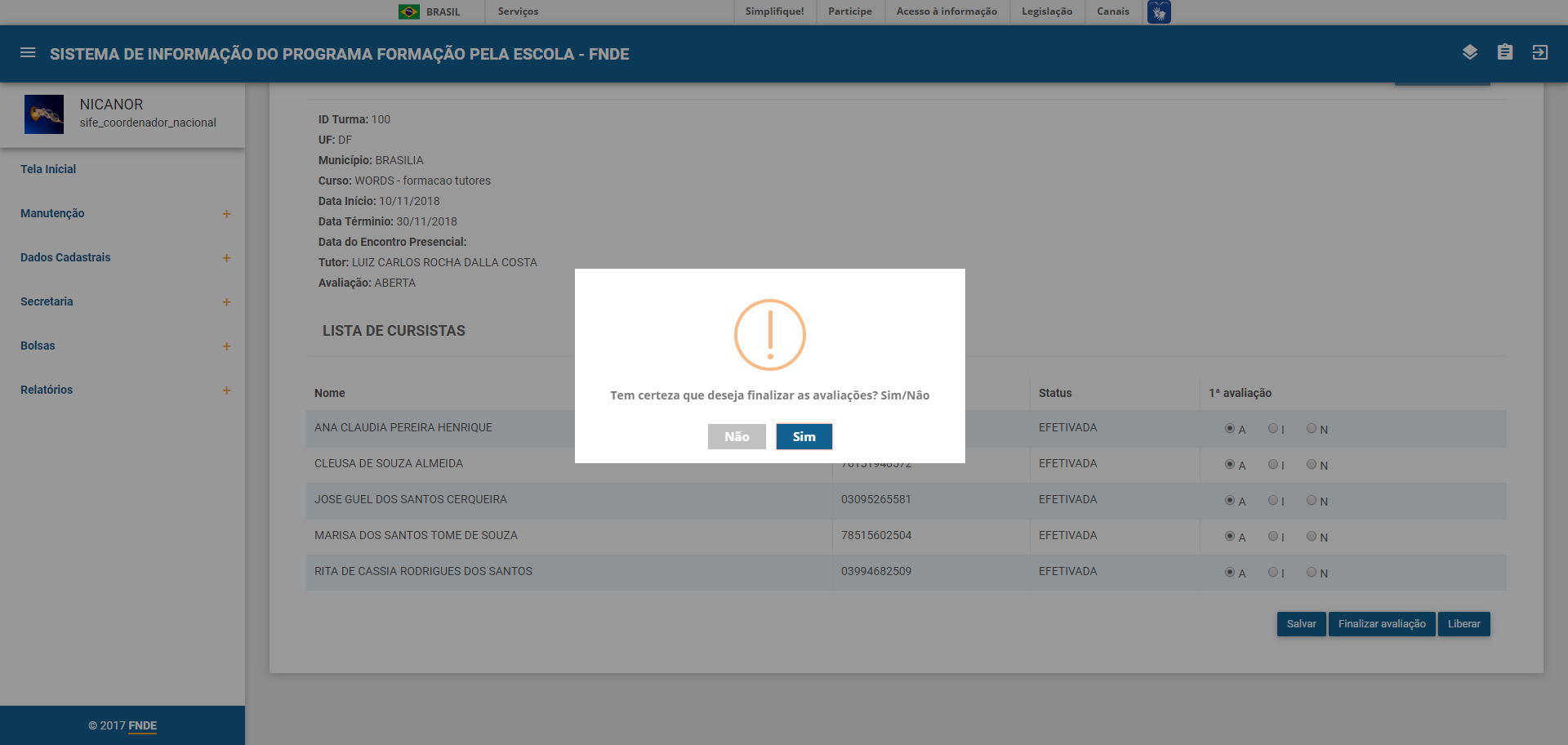Click the Salvar button

click(x=1302, y=624)
